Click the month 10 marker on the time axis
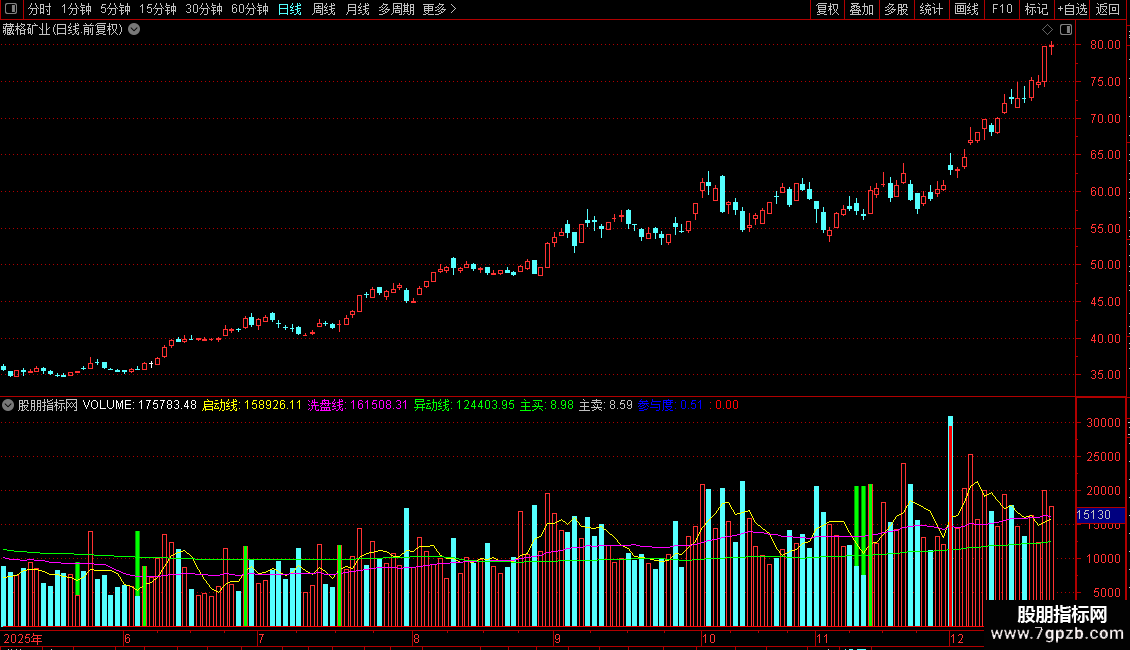The image size is (1130, 650). [x=708, y=638]
